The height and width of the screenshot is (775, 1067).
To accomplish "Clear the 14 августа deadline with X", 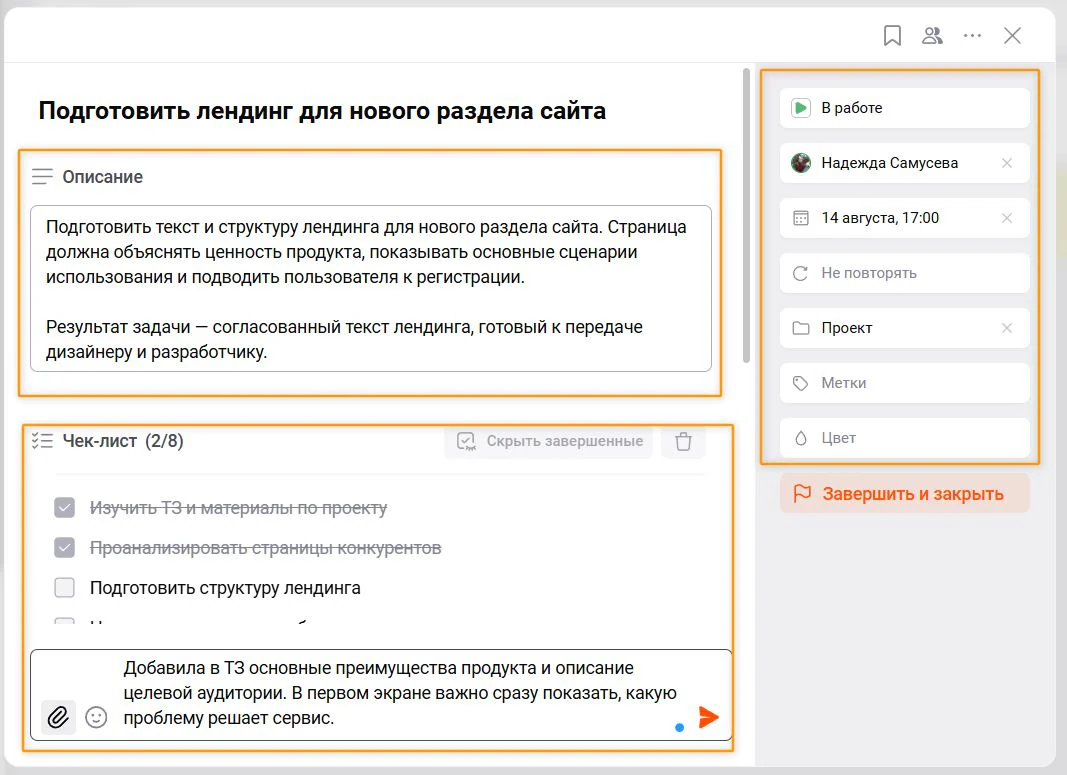I will [1007, 218].
